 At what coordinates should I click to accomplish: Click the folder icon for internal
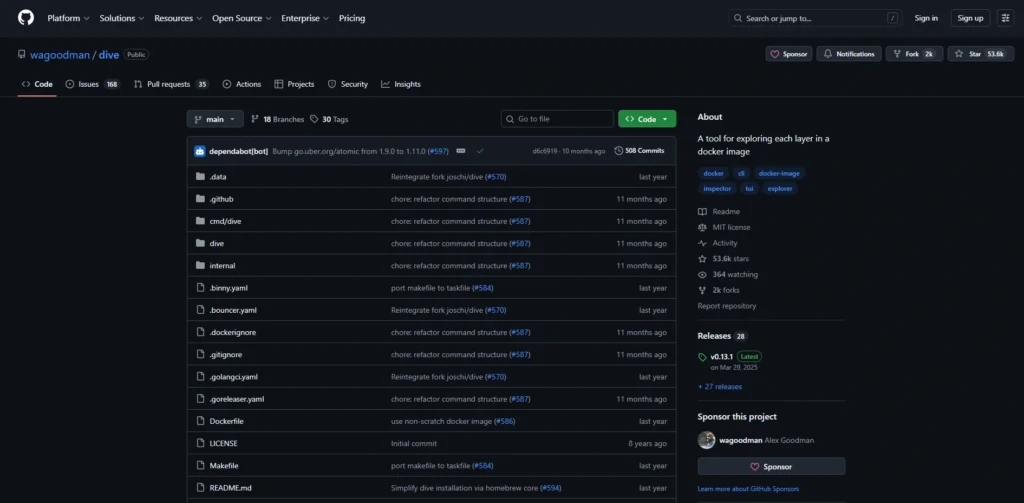[200, 265]
